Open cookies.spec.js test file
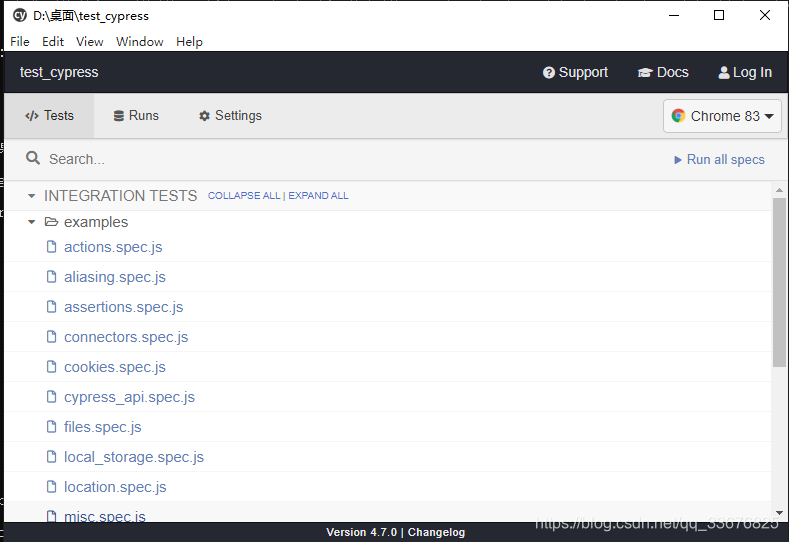Viewport: 789px width, 542px height. (115, 367)
